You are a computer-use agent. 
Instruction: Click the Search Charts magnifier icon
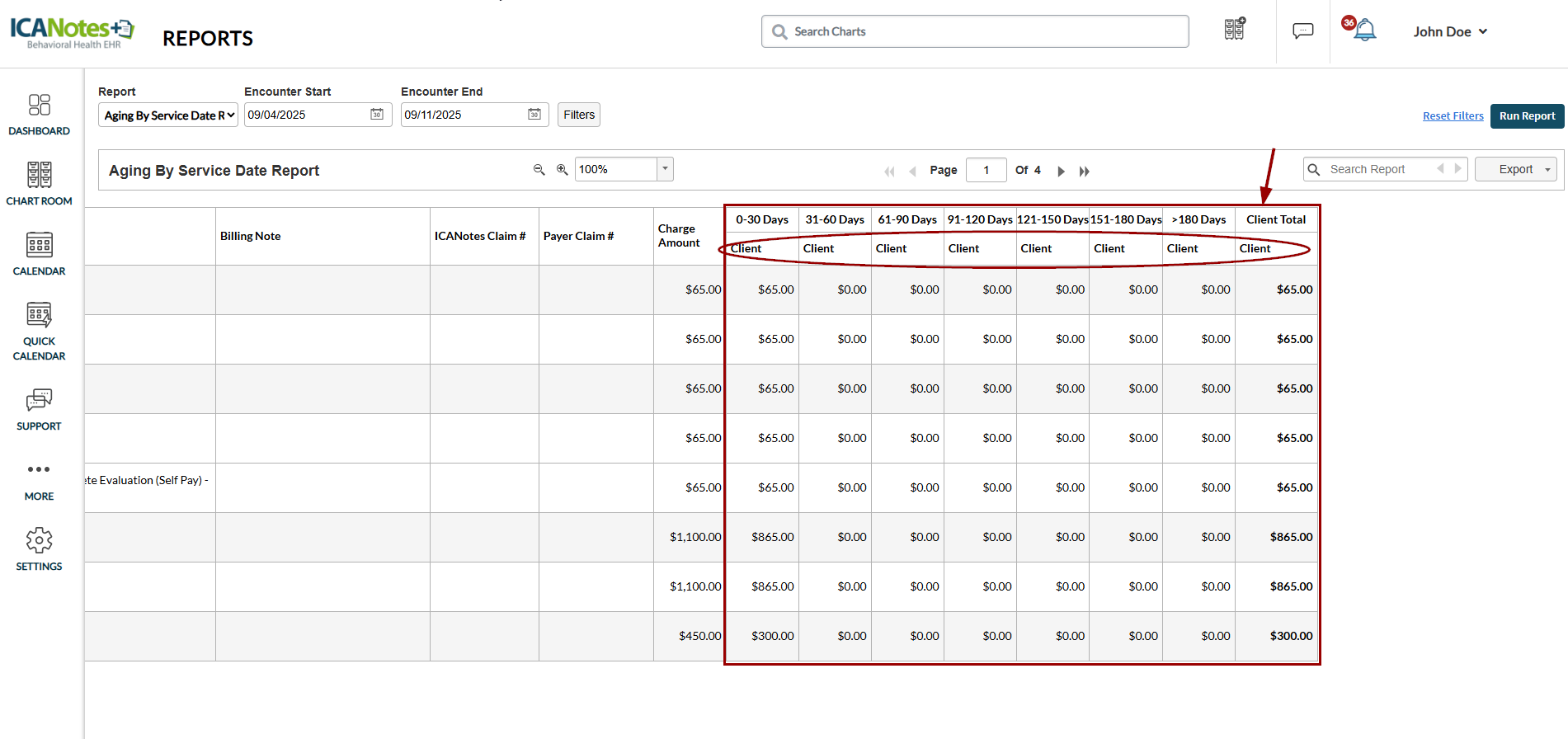pos(779,32)
